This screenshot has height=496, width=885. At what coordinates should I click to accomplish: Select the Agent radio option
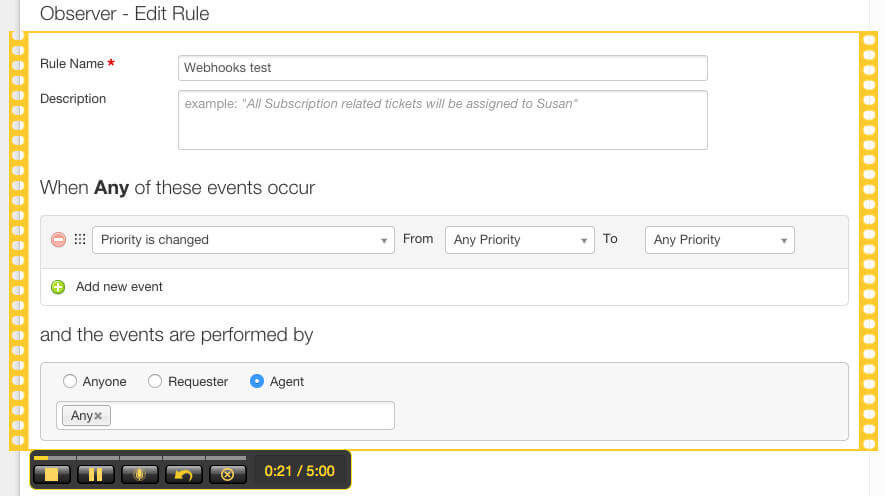(x=257, y=381)
